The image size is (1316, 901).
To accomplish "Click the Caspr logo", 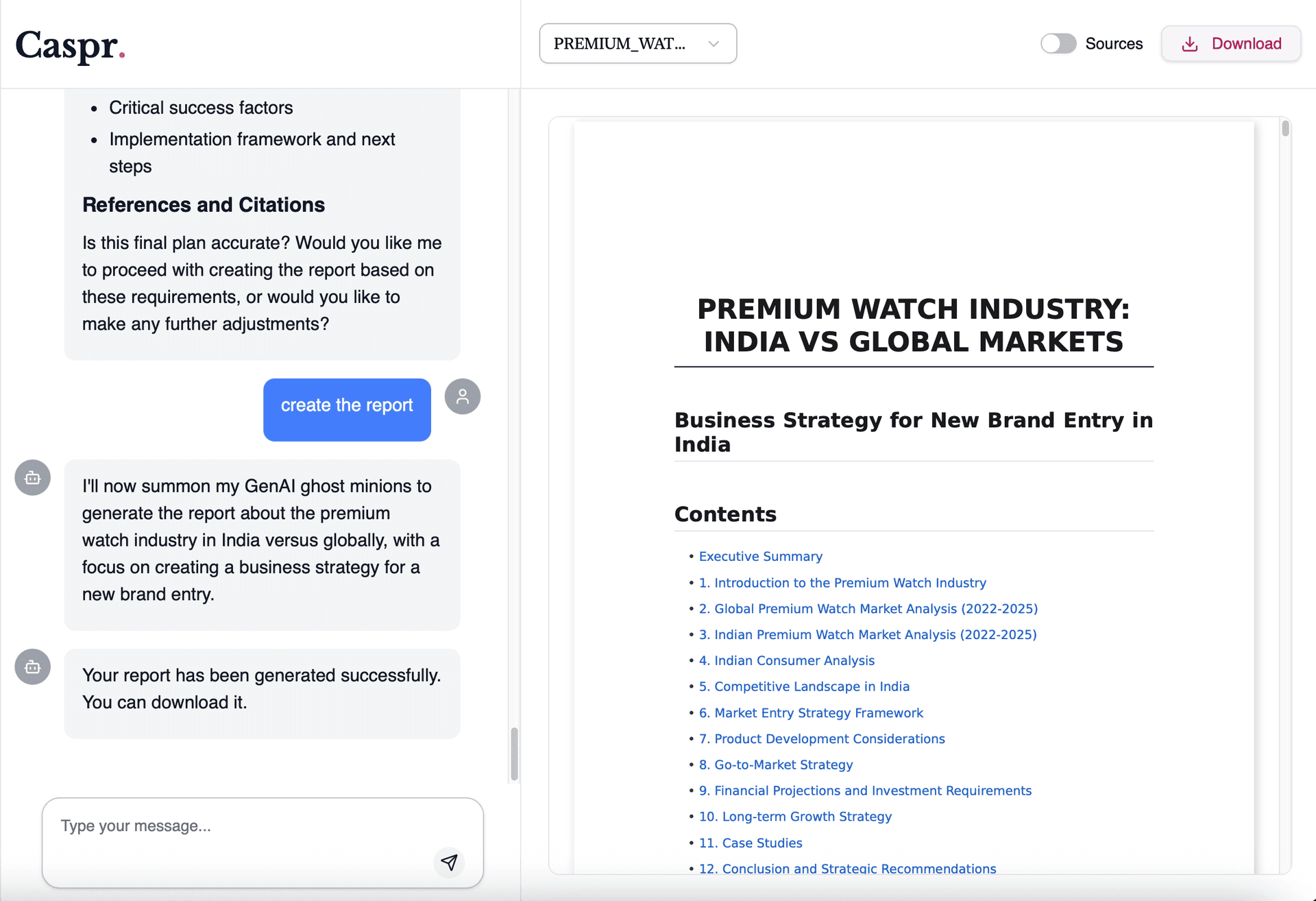I will [x=70, y=45].
